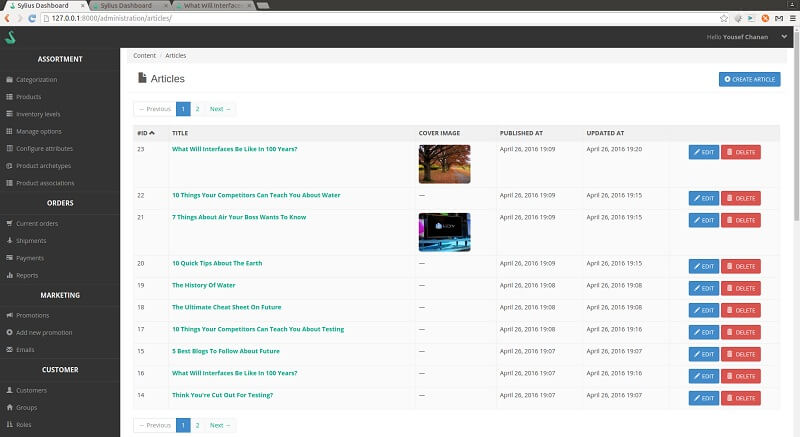Edit 5 Best Blogs To Follow article
Screen dimensions: 800x437
704,354
